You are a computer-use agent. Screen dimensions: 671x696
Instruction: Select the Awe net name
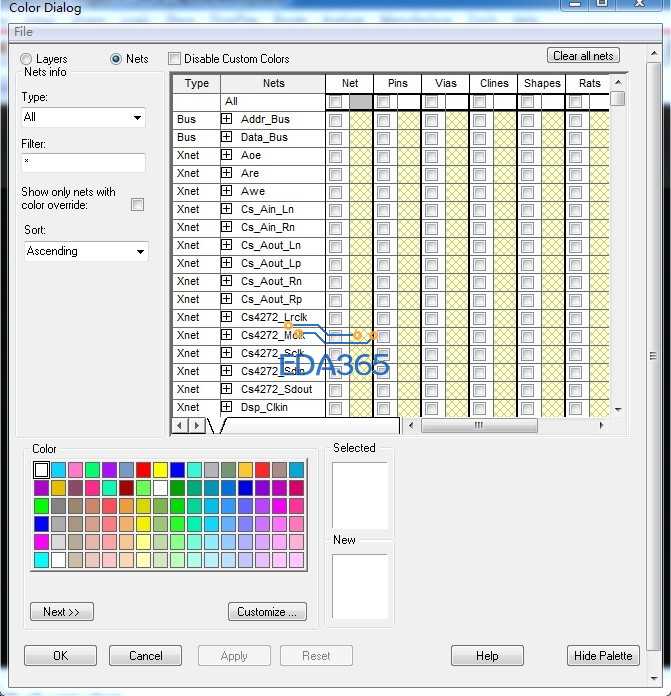[253, 191]
